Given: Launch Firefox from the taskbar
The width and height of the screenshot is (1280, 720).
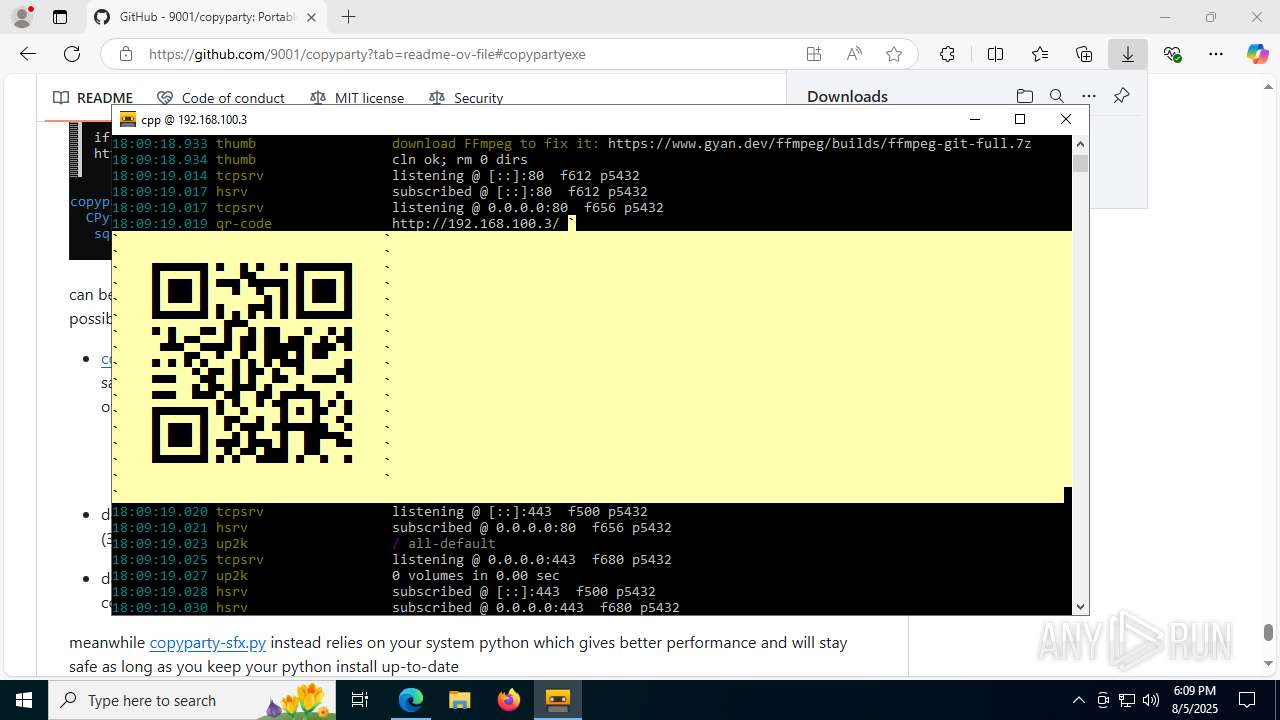Looking at the screenshot, I should click(x=509, y=700).
